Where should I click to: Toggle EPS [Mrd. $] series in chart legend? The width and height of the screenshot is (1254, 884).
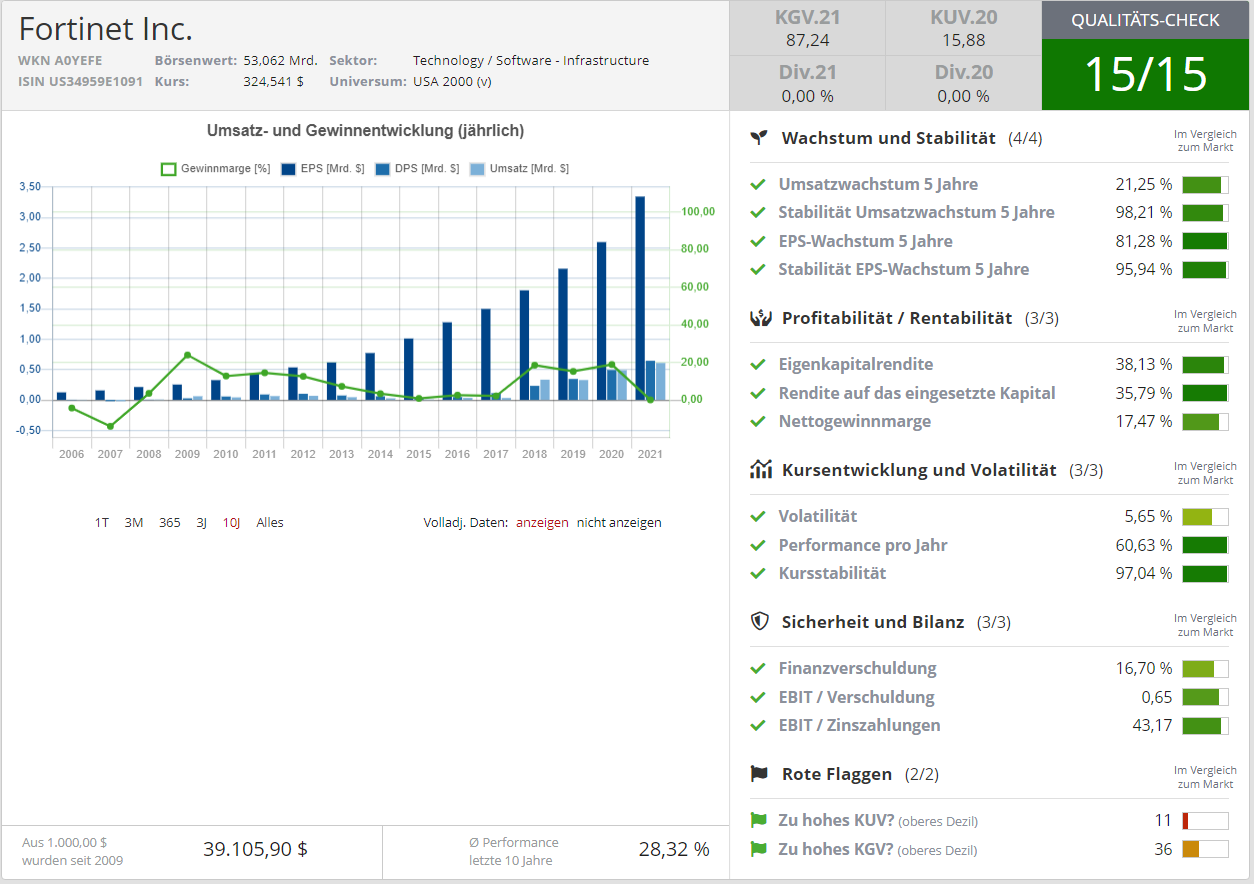pos(322,169)
